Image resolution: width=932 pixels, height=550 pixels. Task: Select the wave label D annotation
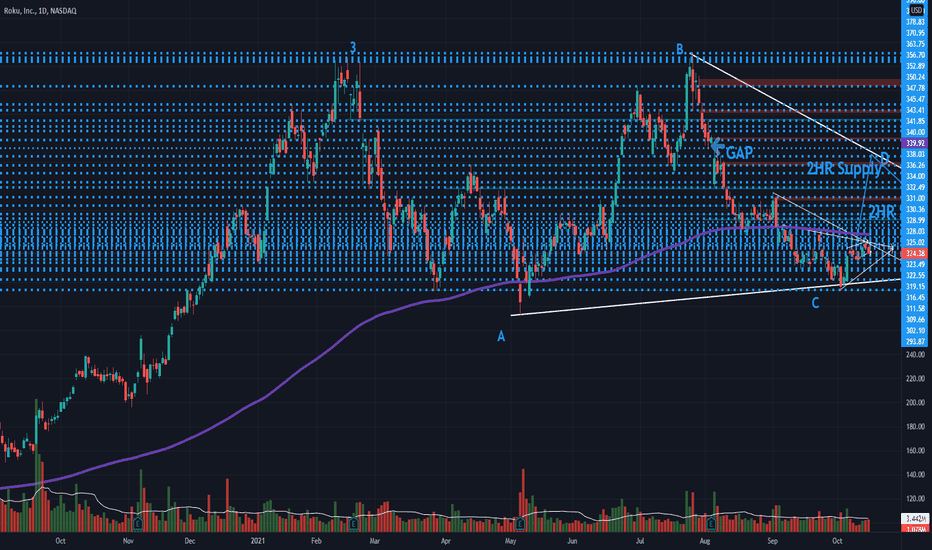[884, 158]
